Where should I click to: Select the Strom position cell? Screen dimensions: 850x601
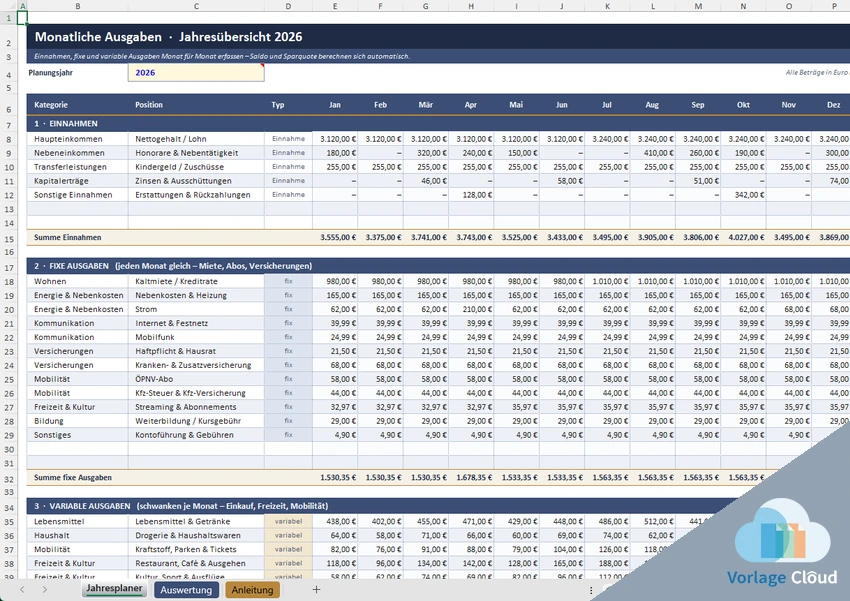click(196, 309)
